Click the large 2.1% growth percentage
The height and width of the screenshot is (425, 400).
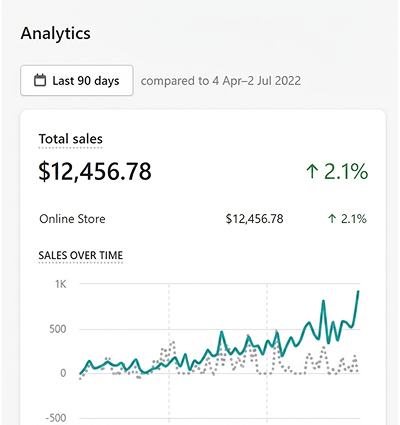pos(346,172)
